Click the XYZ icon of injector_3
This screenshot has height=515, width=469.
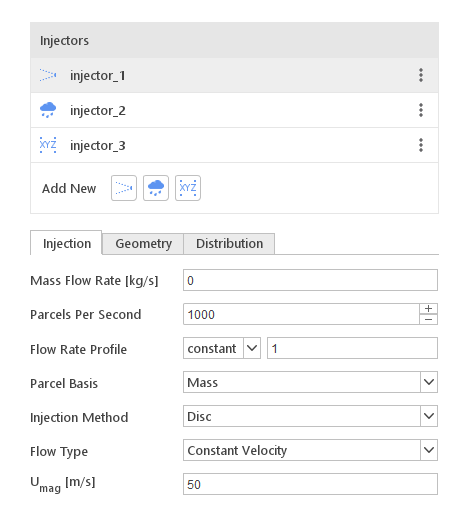tap(48, 145)
